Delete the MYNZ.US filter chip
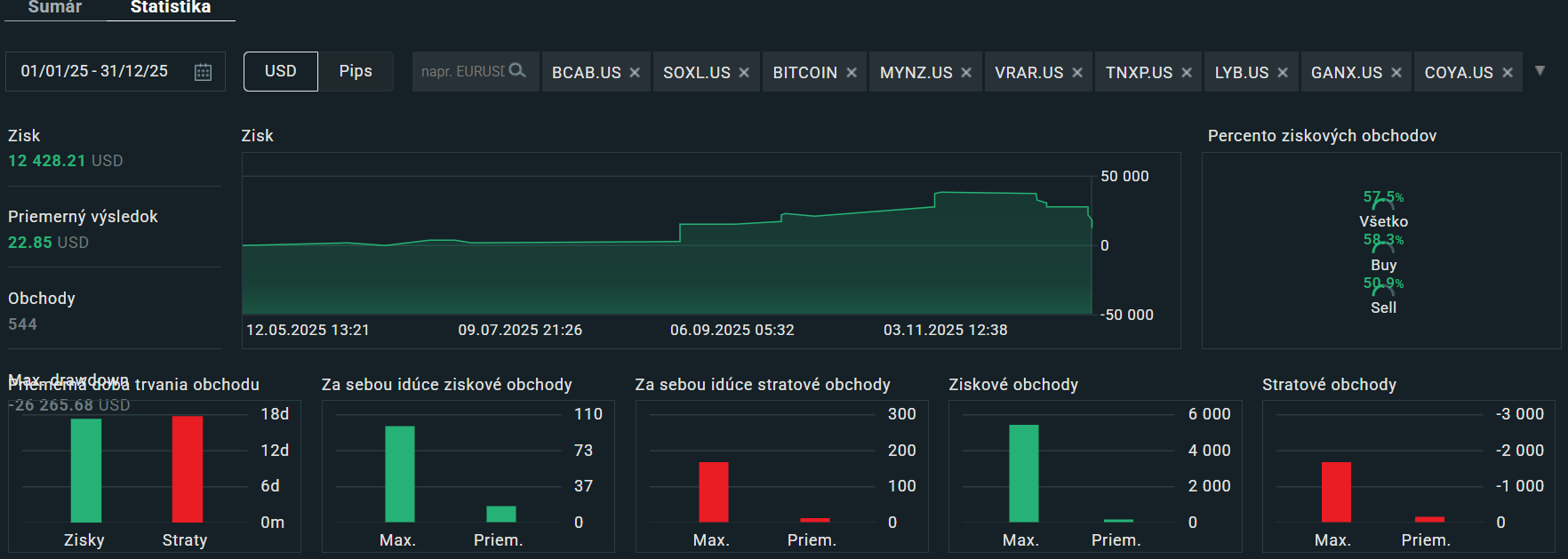 [966, 73]
